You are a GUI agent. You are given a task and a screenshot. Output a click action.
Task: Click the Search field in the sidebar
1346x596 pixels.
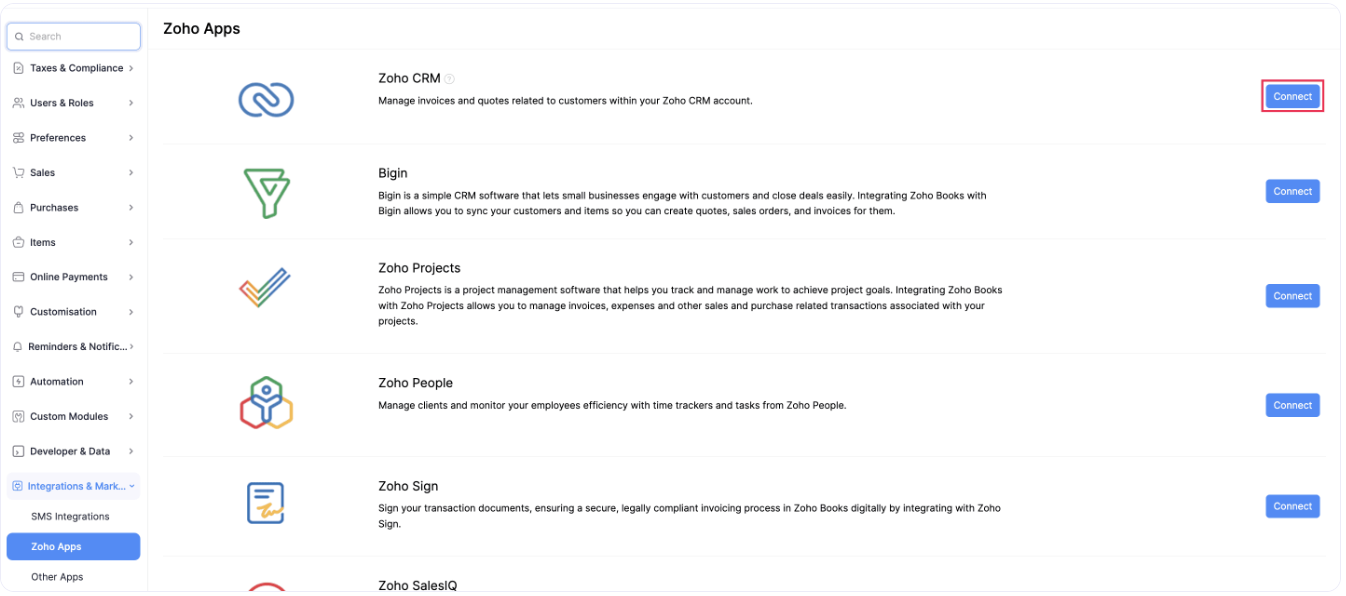tap(74, 36)
